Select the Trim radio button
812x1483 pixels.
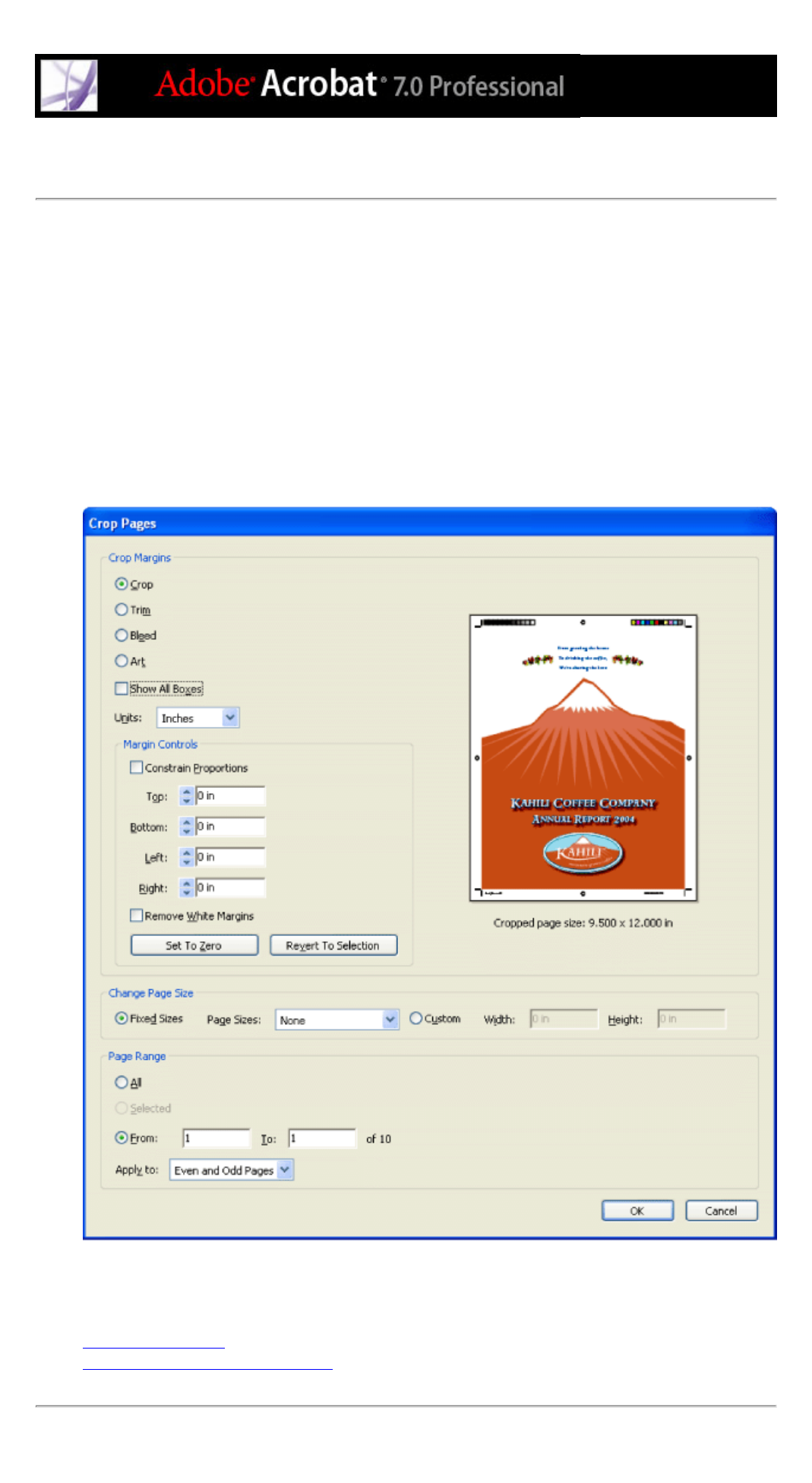pos(122,609)
